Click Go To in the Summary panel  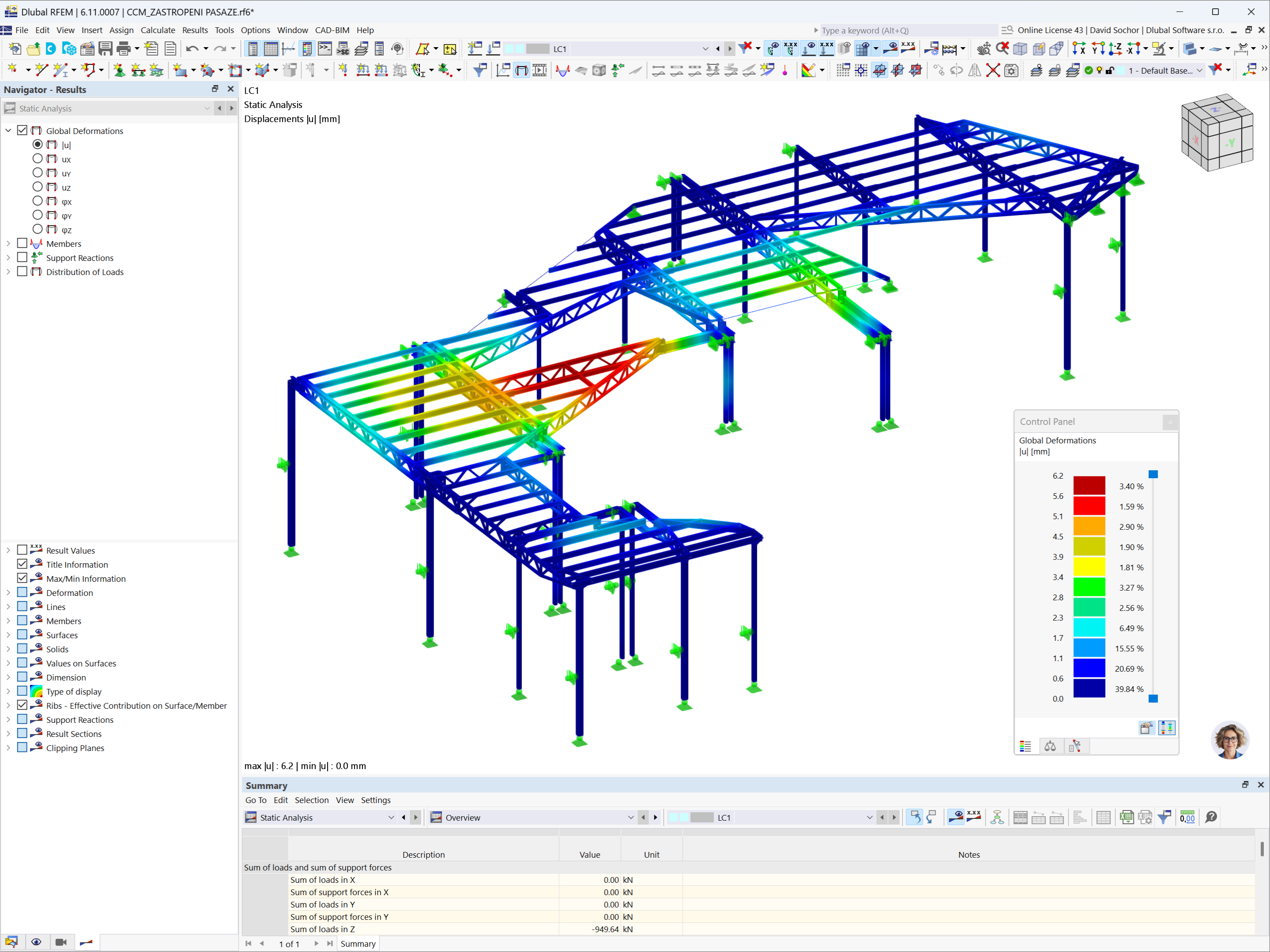coord(255,800)
